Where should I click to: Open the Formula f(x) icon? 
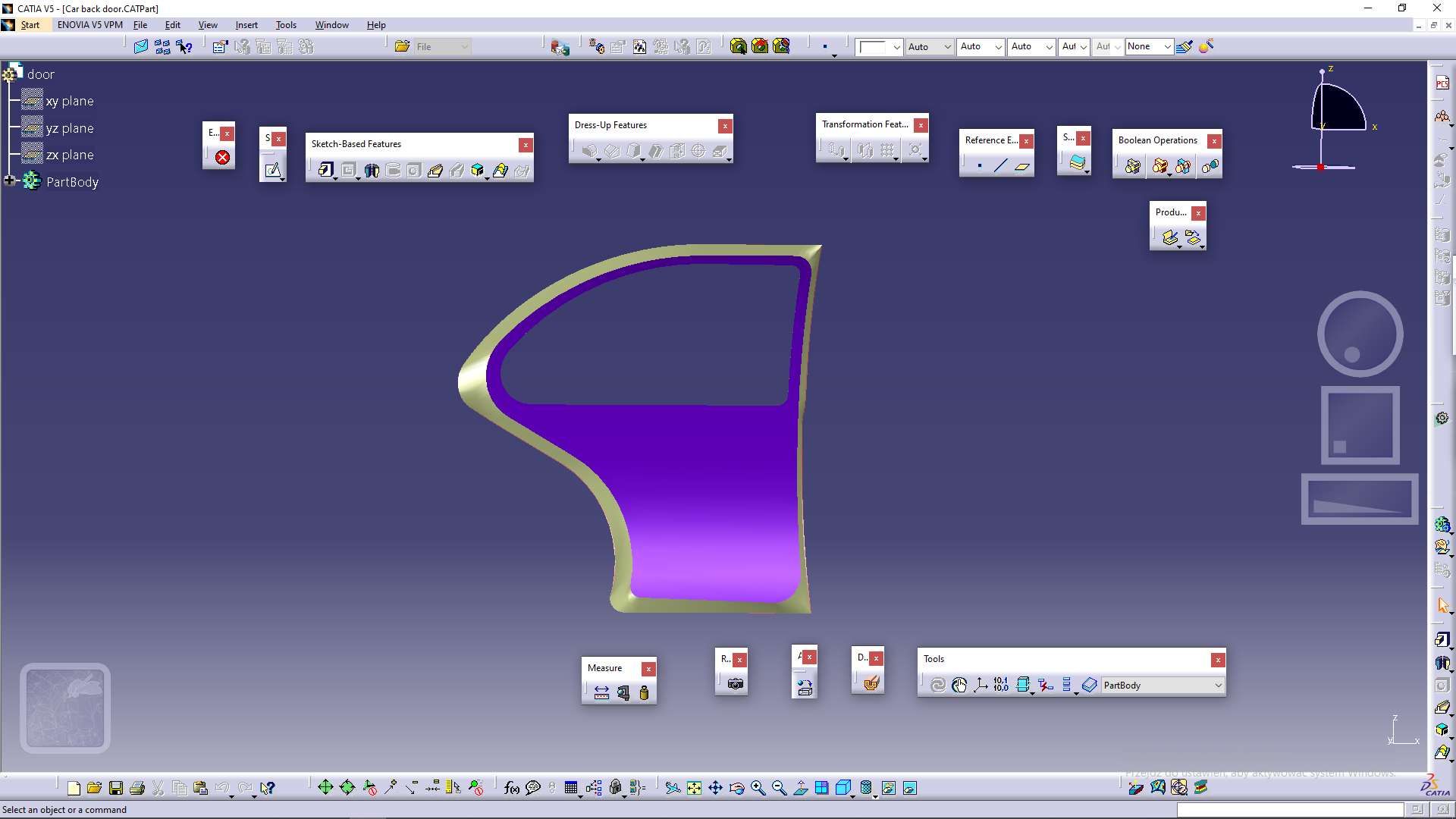512,788
